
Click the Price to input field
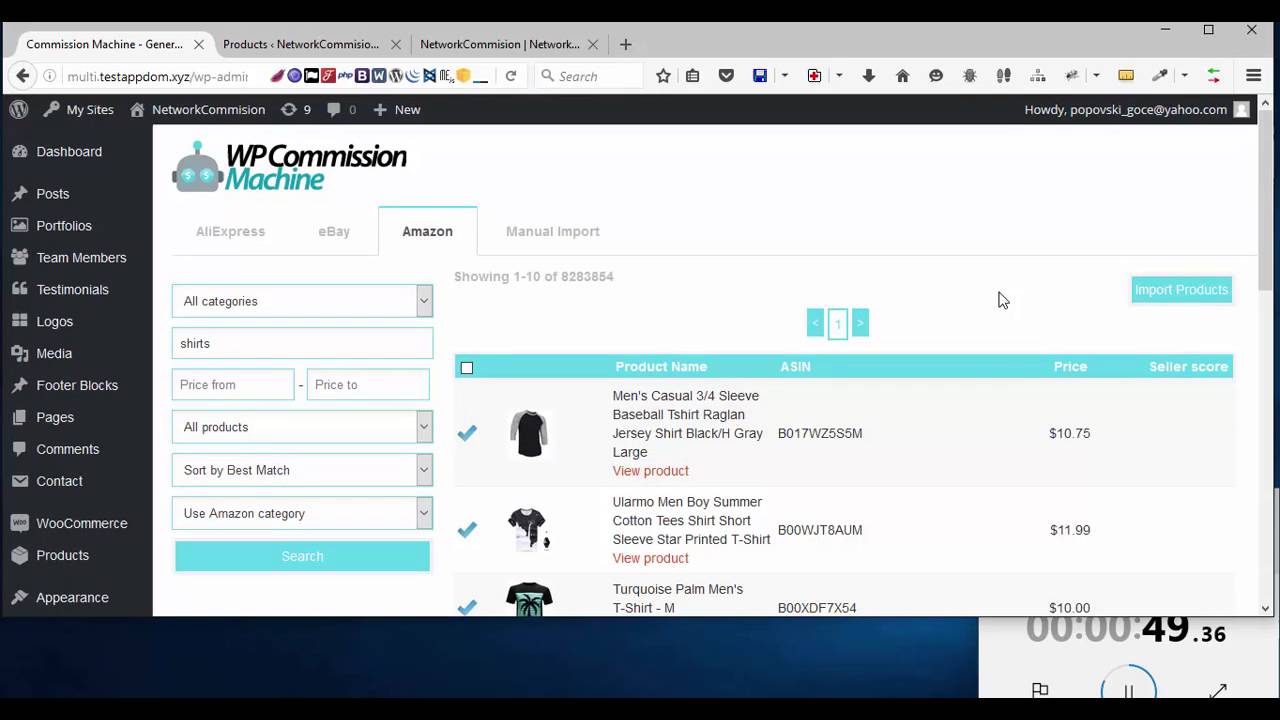[x=368, y=384]
